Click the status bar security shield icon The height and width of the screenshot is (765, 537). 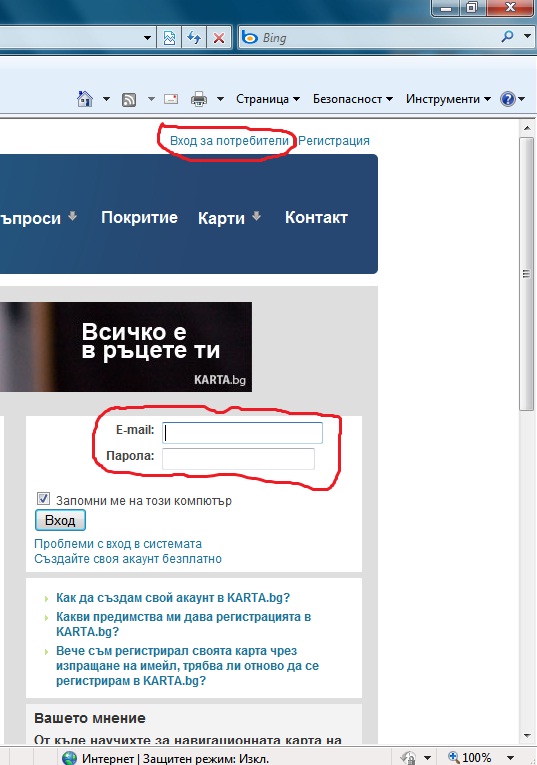pyautogui.click(x=408, y=758)
